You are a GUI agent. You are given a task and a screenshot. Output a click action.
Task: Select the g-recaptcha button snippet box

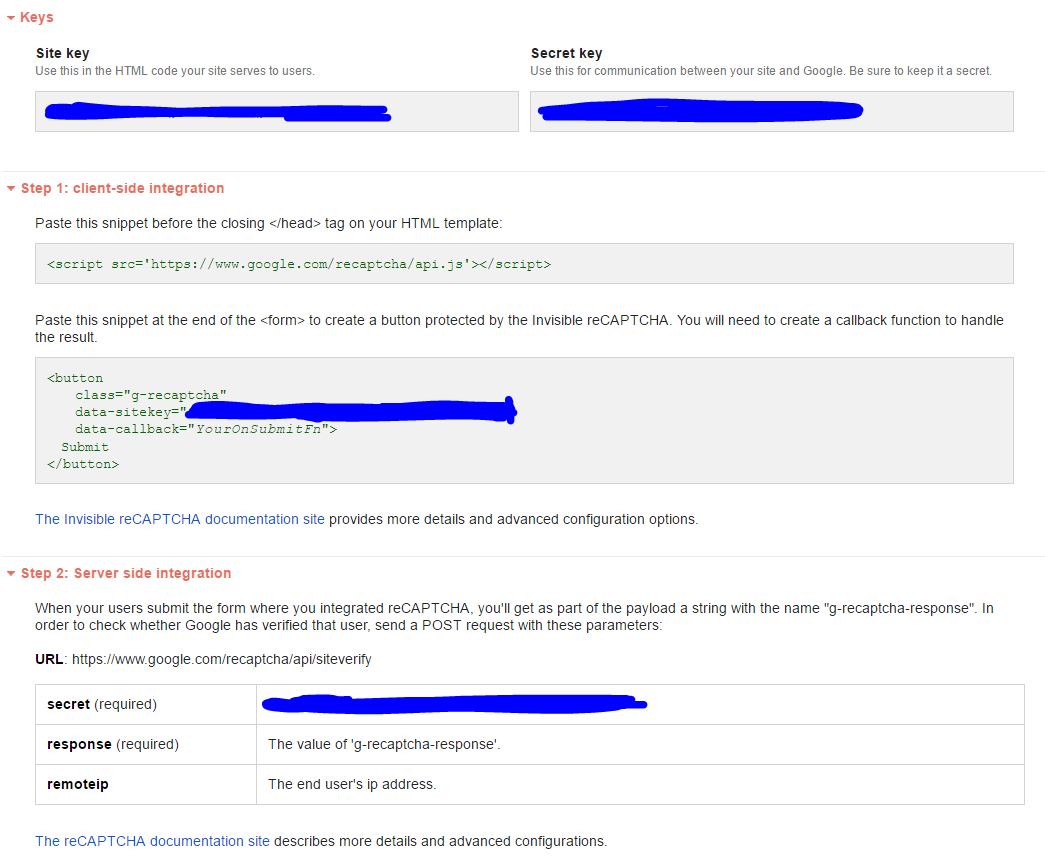click(524, 421)
